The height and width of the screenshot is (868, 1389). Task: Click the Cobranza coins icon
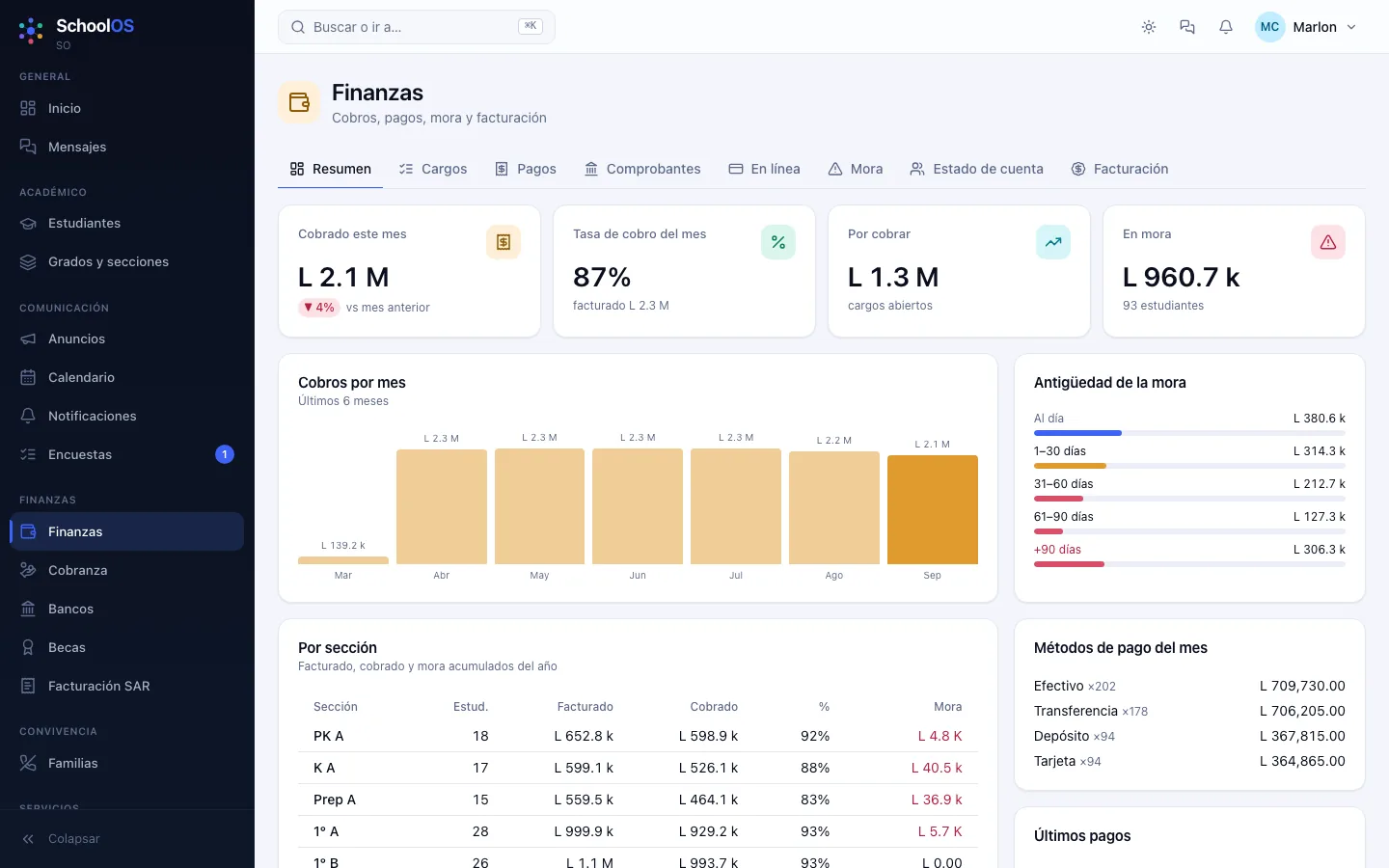[x=28, y=570]
